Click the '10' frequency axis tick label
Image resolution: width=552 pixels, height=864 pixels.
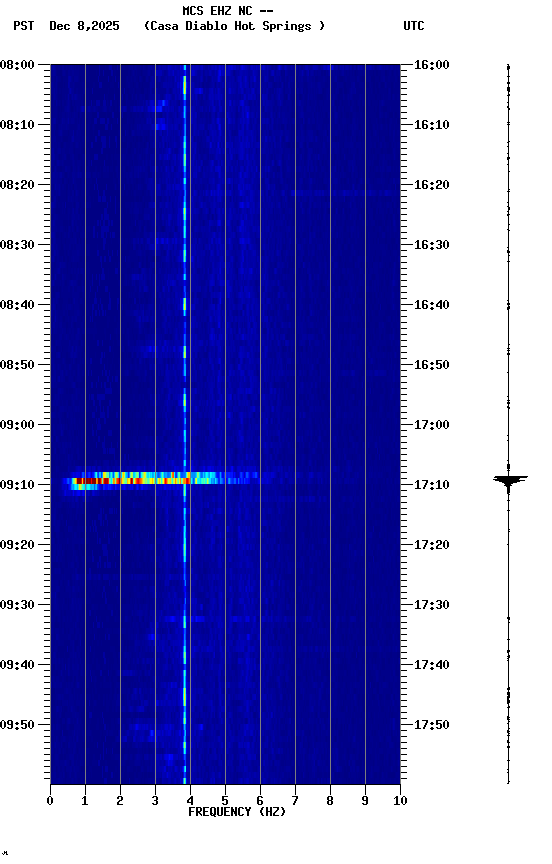pos(400,801)
